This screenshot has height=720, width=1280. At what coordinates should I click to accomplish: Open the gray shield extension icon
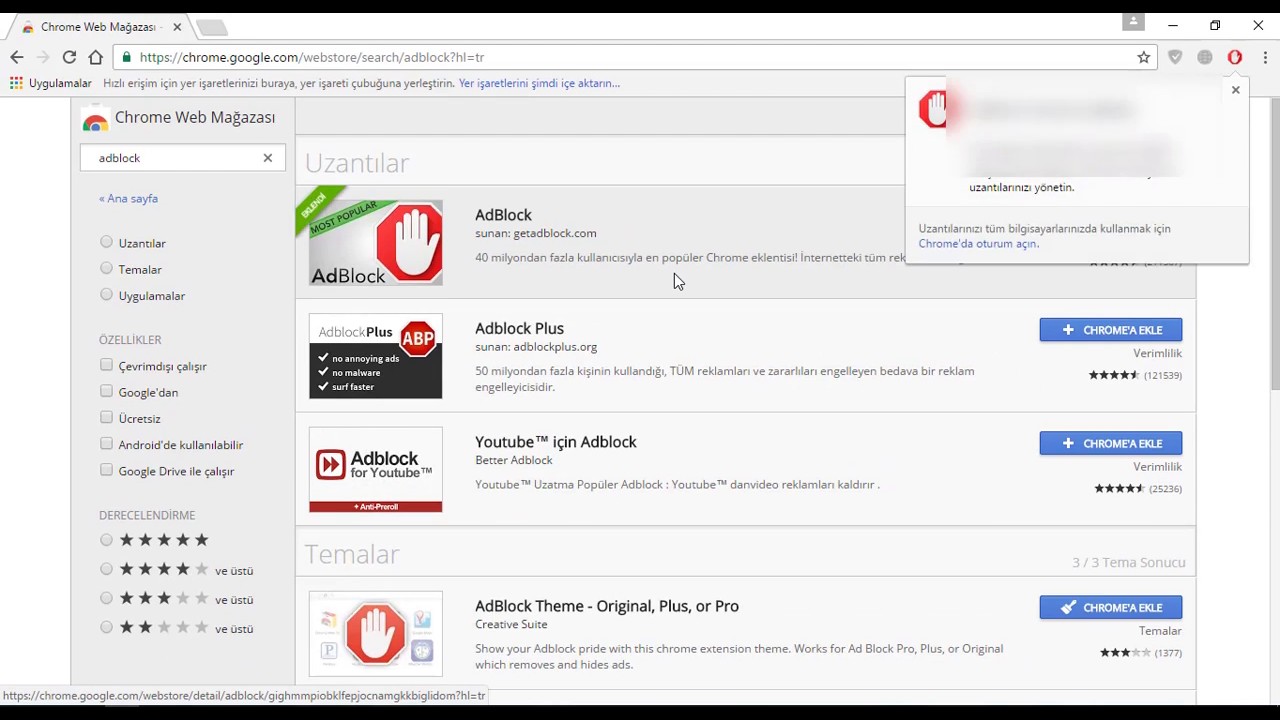click(x=1175, y=57)
